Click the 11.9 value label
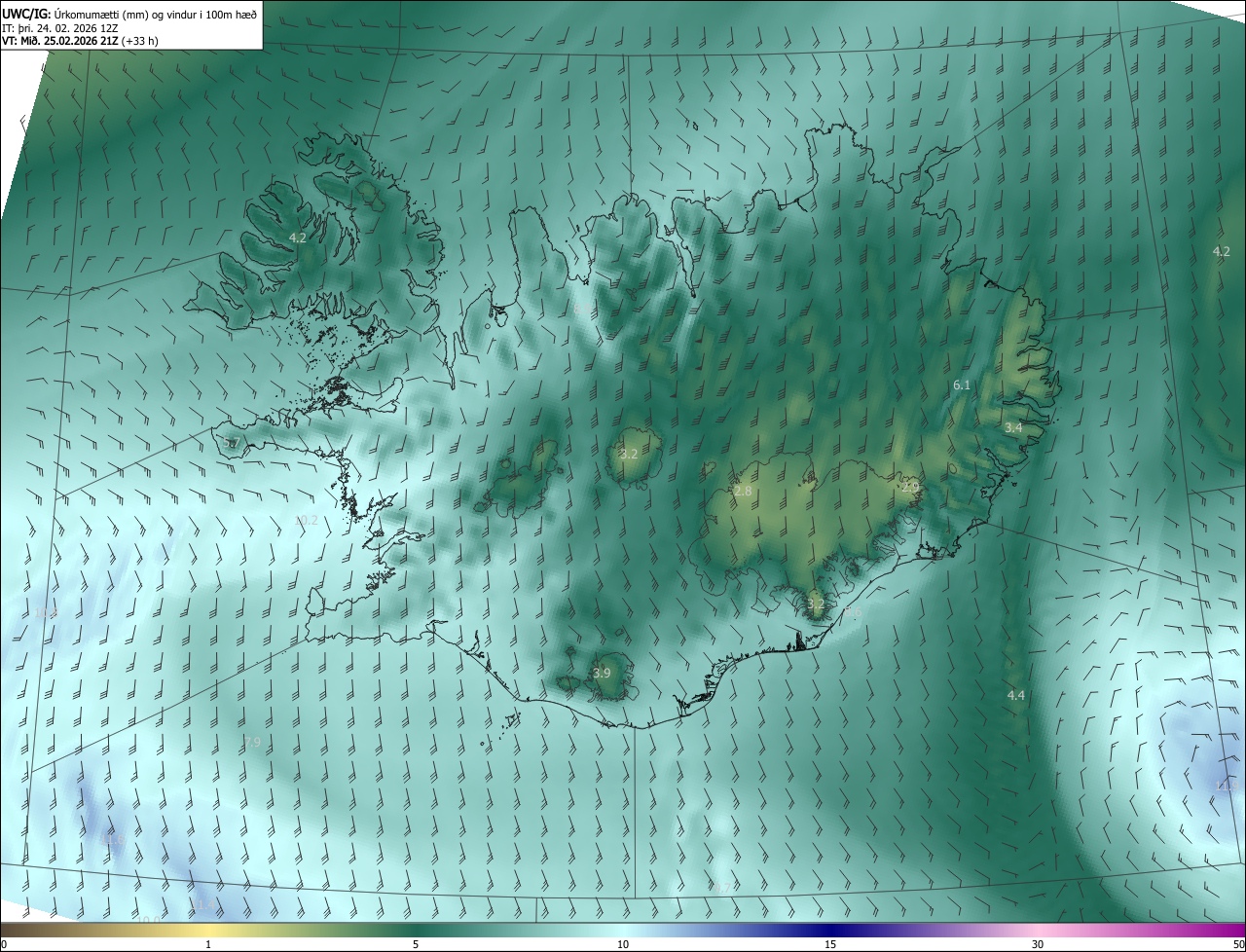The width and height of the screenshot is (1246, 952). [1226, 786]
